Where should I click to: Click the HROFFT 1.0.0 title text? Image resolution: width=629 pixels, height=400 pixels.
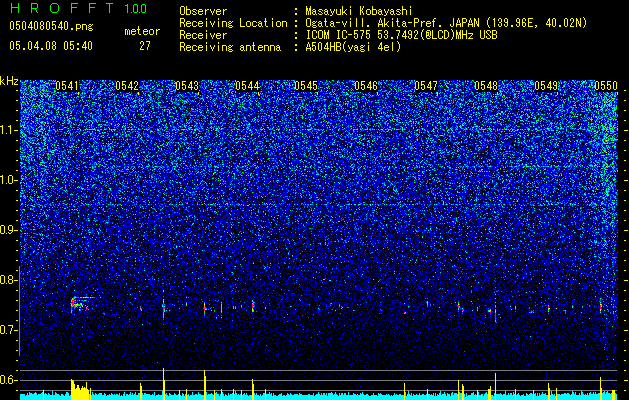(x=78, y=8)
